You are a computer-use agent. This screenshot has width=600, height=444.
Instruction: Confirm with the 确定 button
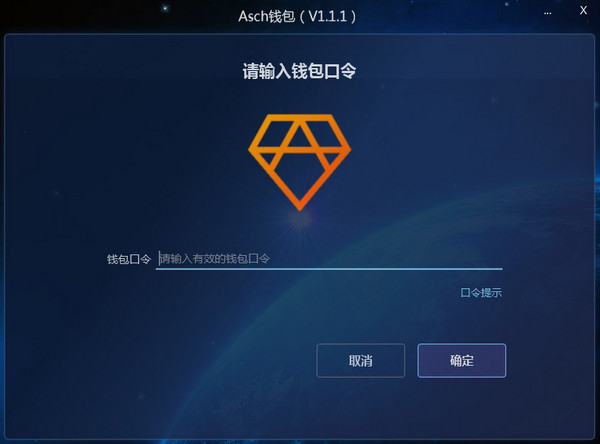[461, 361]
